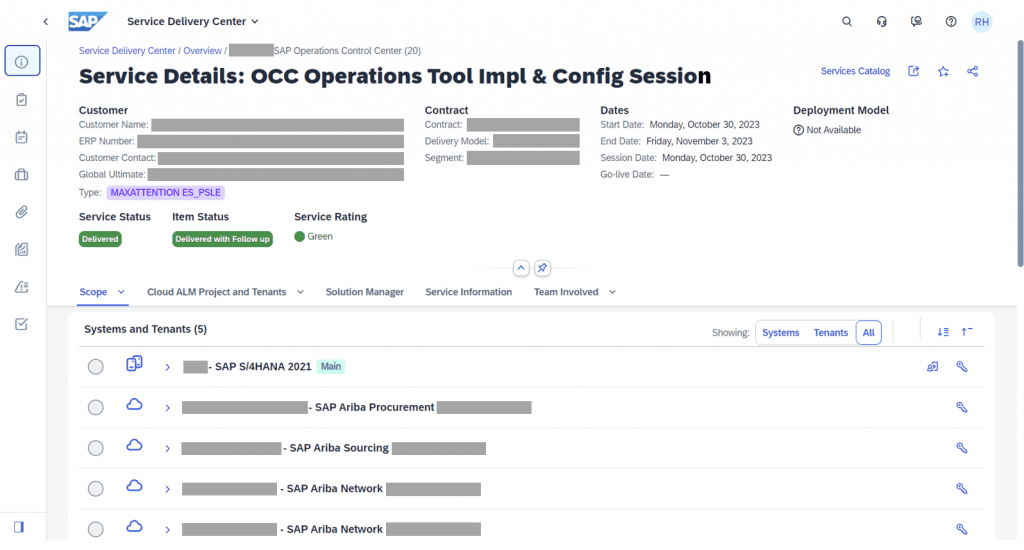The image size is (1024, 550).
Task: Open the calendar icon in left sidebar
Action: pos(22,137)
